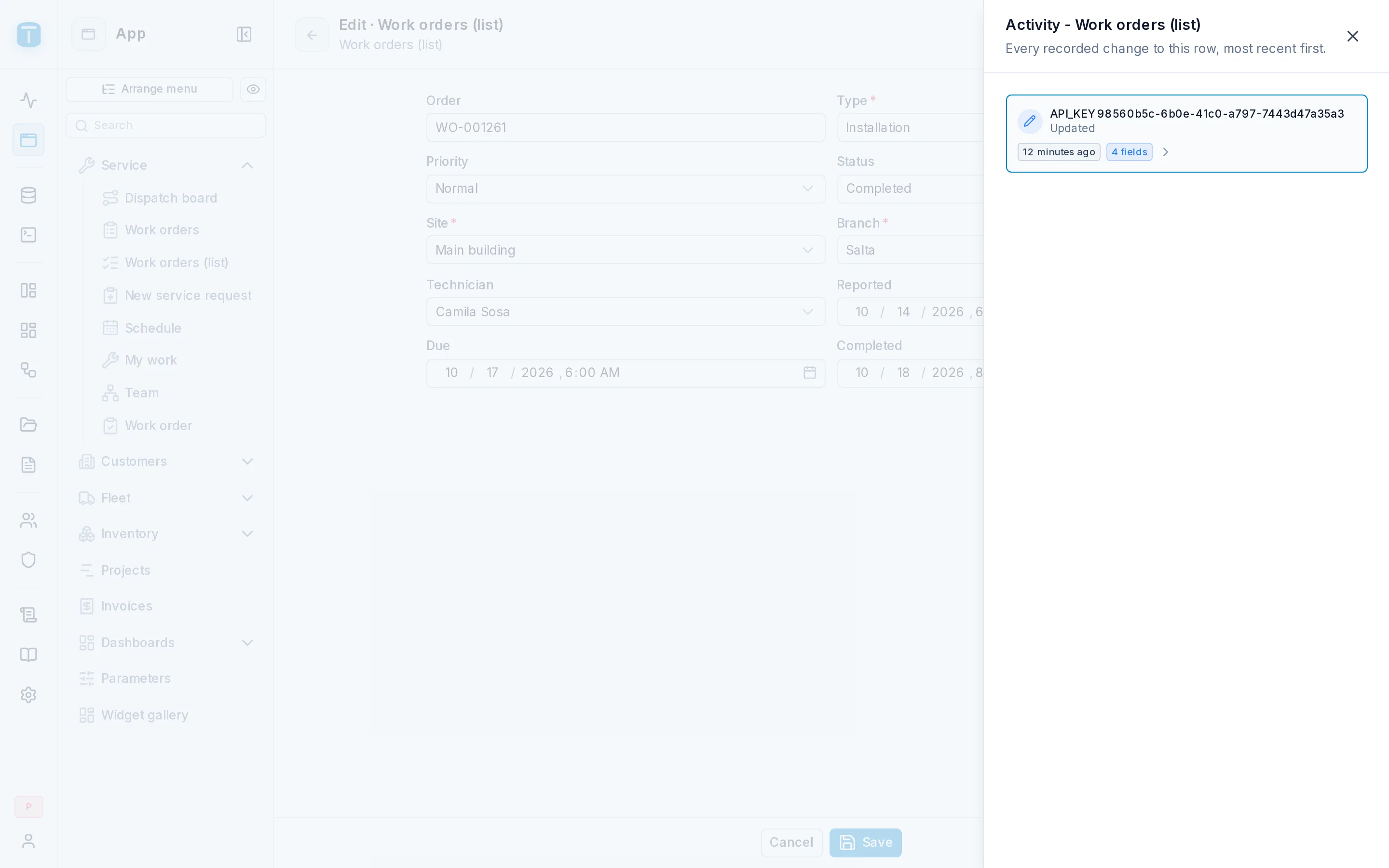Click the user profile rail icon

click(28, 841)
